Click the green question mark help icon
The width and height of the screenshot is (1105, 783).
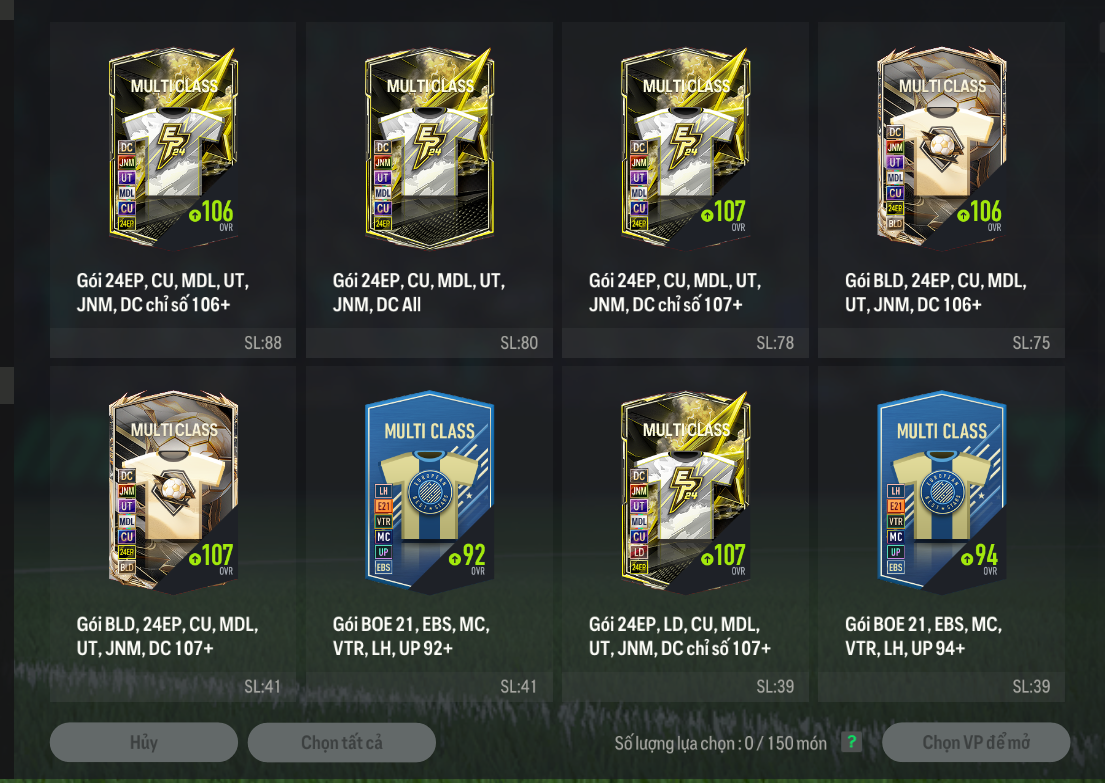(x=851, y=742)
